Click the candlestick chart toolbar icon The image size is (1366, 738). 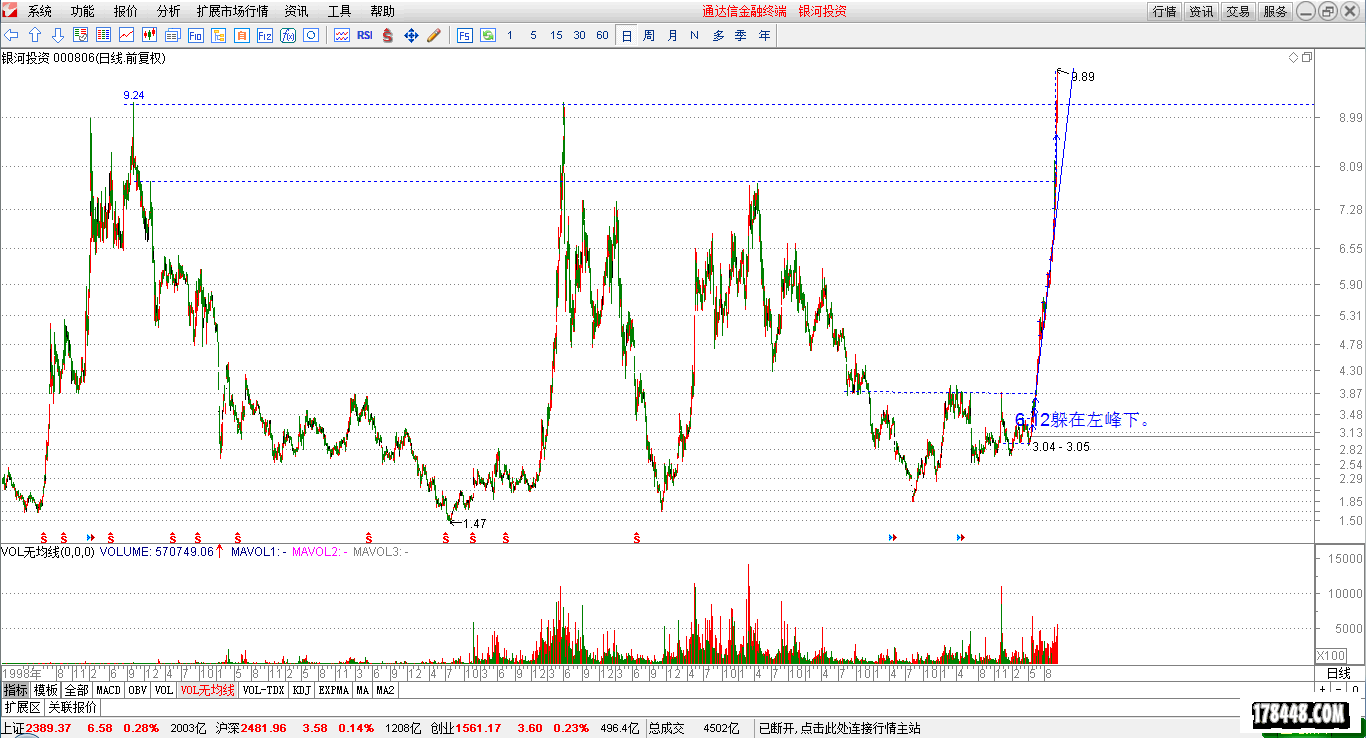(x=149, y=35)
